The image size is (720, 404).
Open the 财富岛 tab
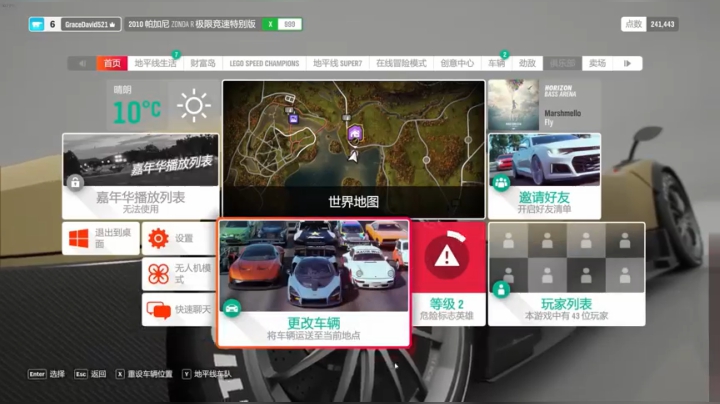click(x=202, y=63)
